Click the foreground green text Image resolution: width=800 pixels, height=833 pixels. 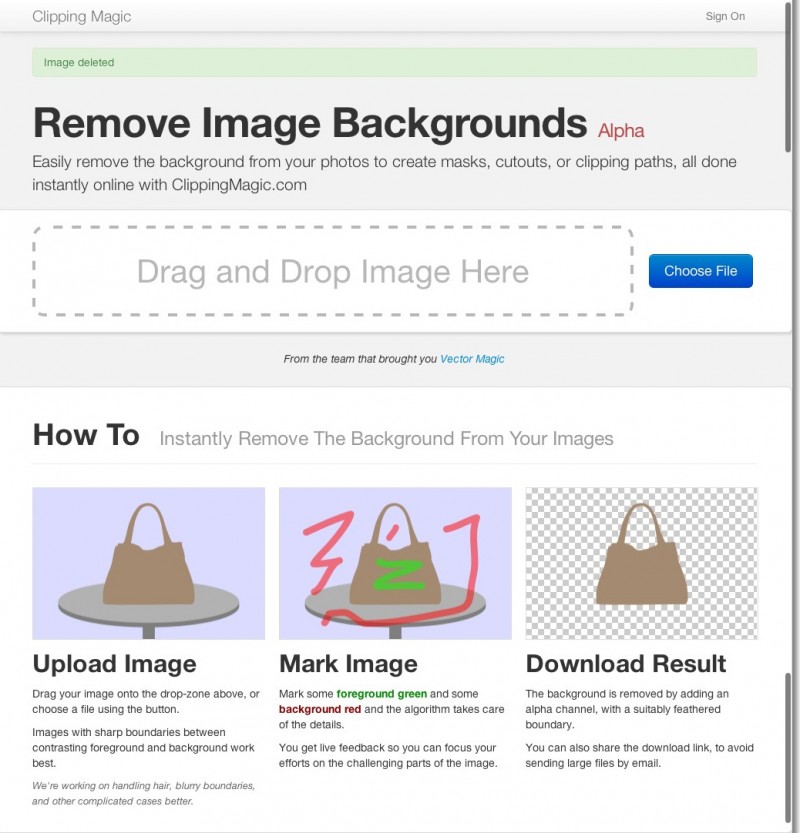(381, 694)
